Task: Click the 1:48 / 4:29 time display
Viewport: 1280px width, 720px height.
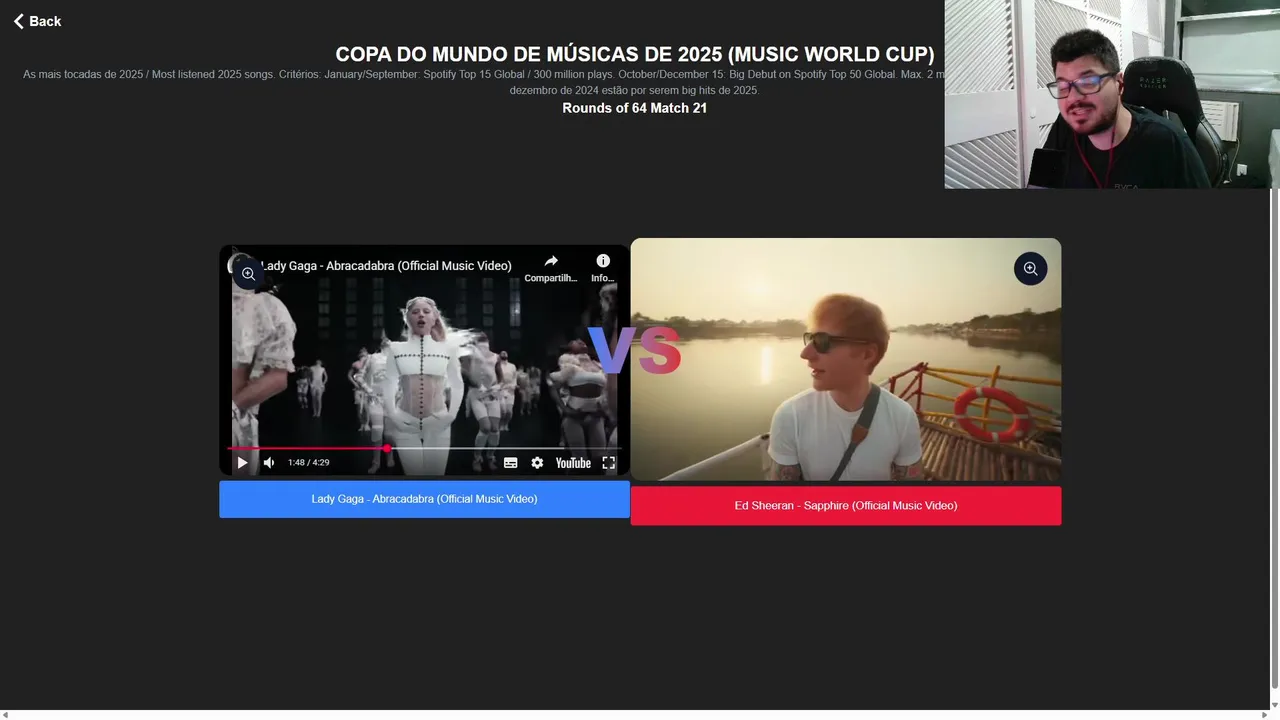Action: pos(308,463)
